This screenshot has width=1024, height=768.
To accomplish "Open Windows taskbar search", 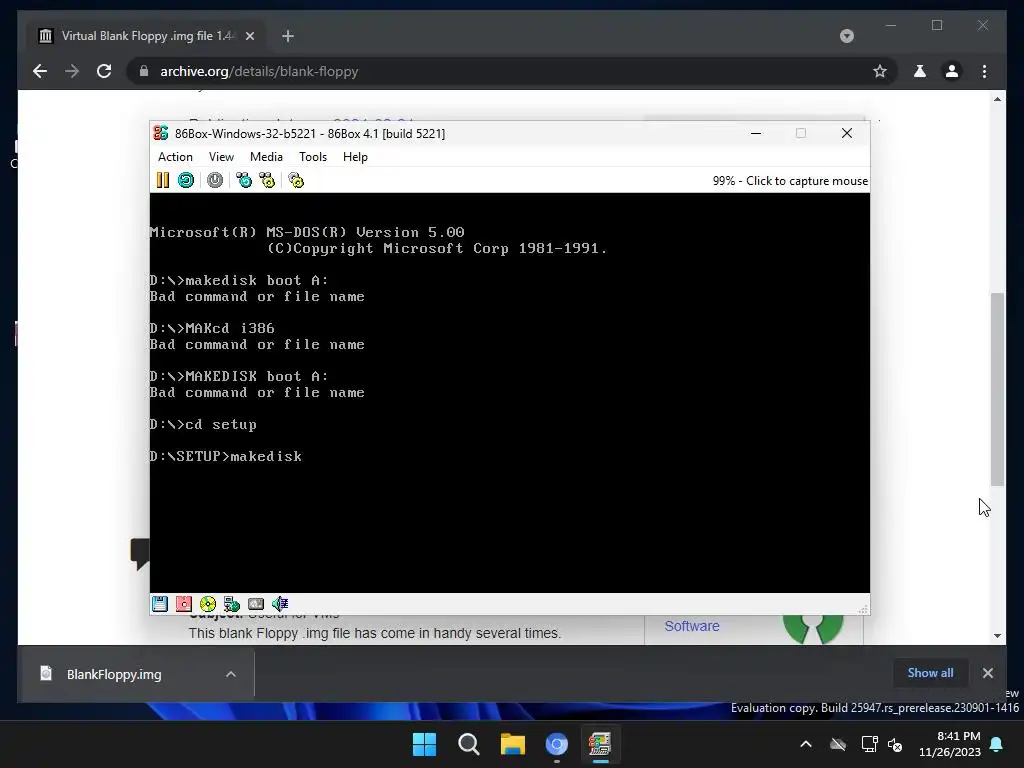I will 469,744.
